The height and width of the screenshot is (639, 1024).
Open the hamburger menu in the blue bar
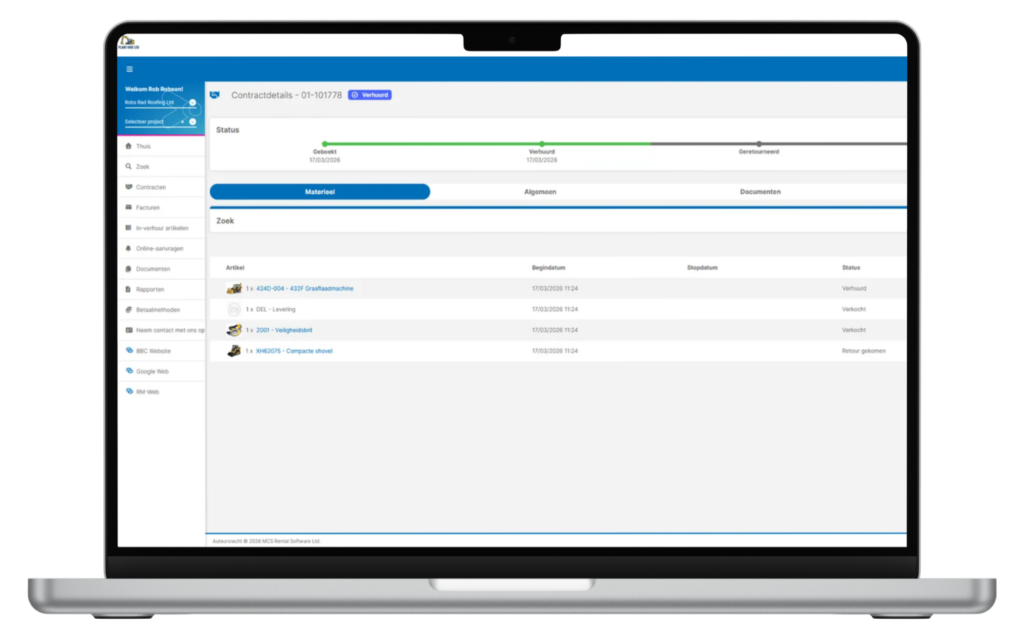[129, 69]
